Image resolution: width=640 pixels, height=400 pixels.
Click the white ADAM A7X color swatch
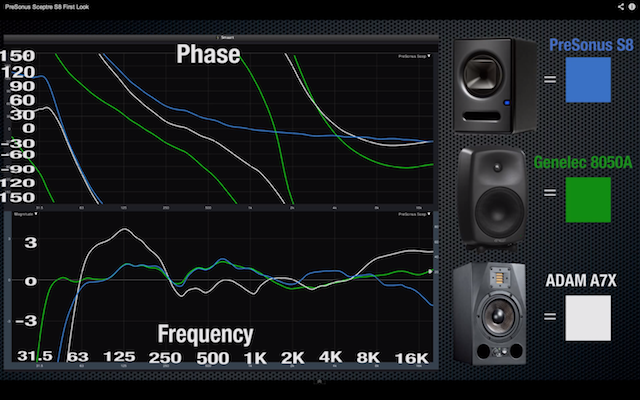click(x=588, y=318)
